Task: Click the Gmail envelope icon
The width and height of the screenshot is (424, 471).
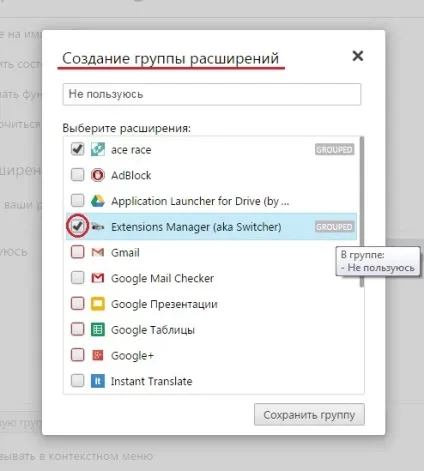Action: pyautogui.click(x=98, y=252)
